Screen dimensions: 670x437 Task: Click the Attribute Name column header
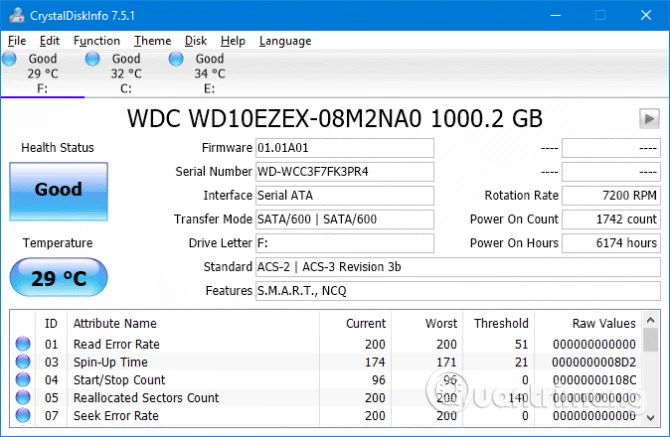click(193, 323)
